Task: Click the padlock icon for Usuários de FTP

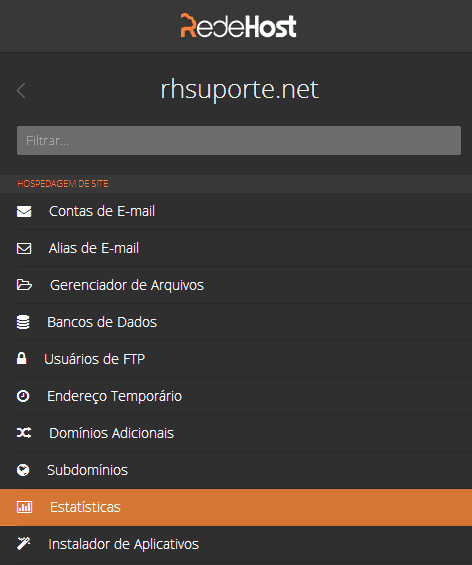Action: coord(22,359)
